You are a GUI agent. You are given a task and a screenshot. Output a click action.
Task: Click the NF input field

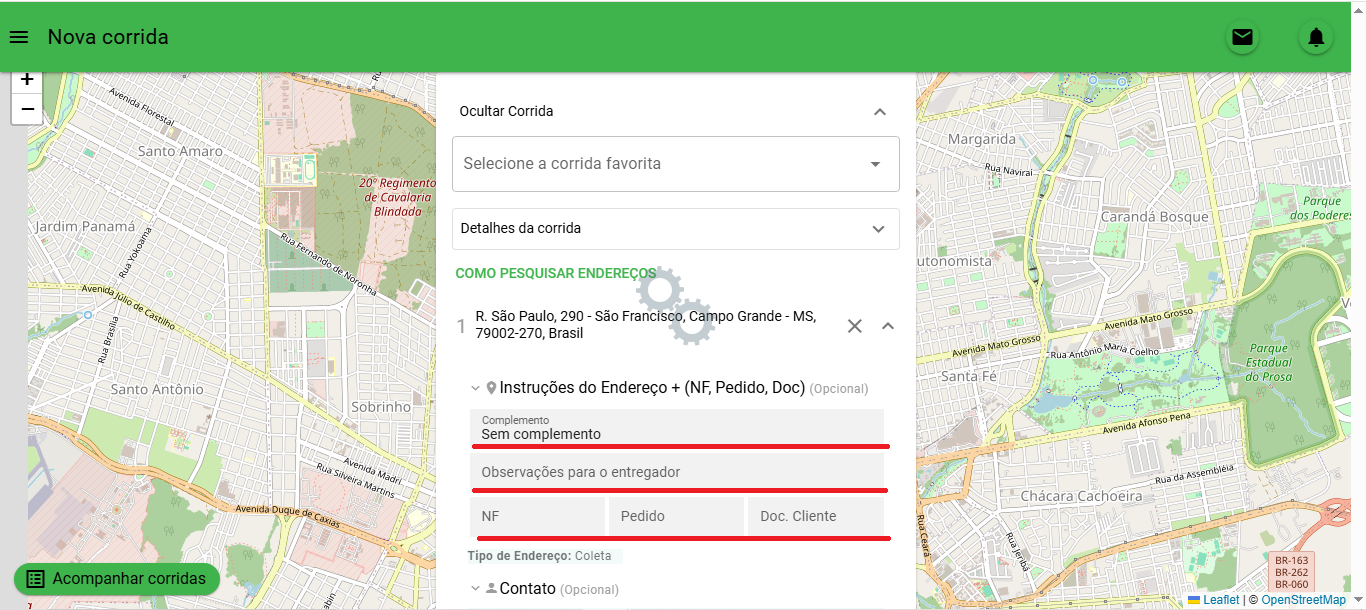538,517
